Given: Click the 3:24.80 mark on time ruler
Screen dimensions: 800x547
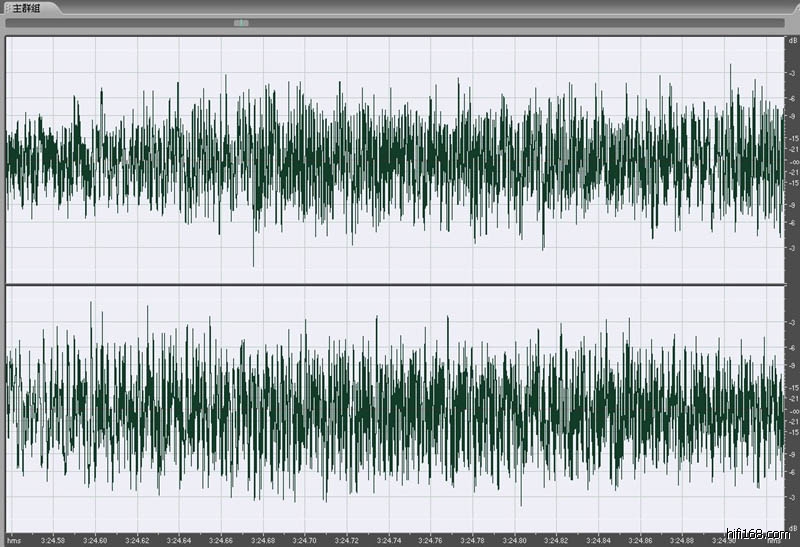Looking at the screenshot, I should (515, 540).
